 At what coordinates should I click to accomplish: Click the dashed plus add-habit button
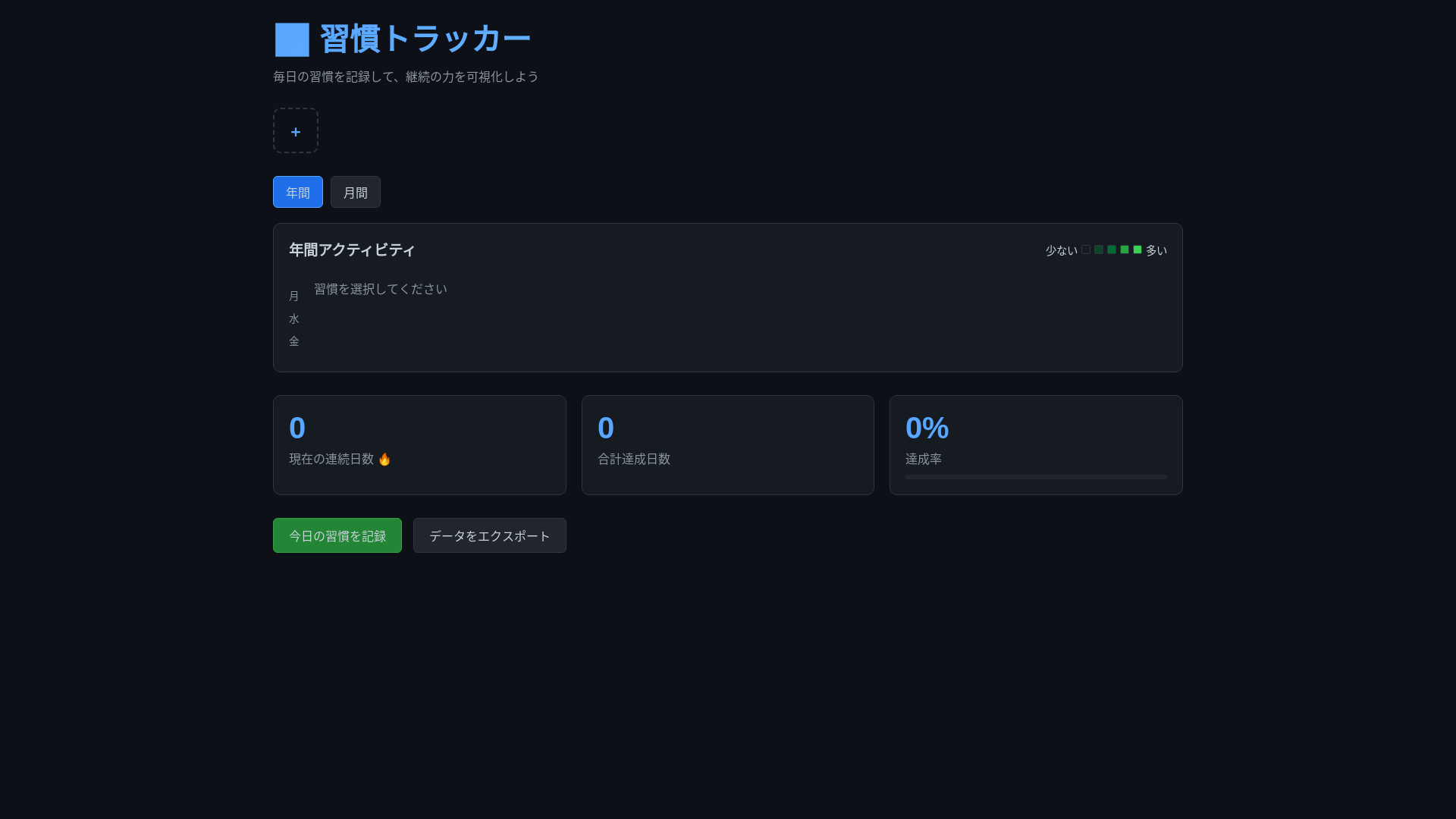pos(296,130)
